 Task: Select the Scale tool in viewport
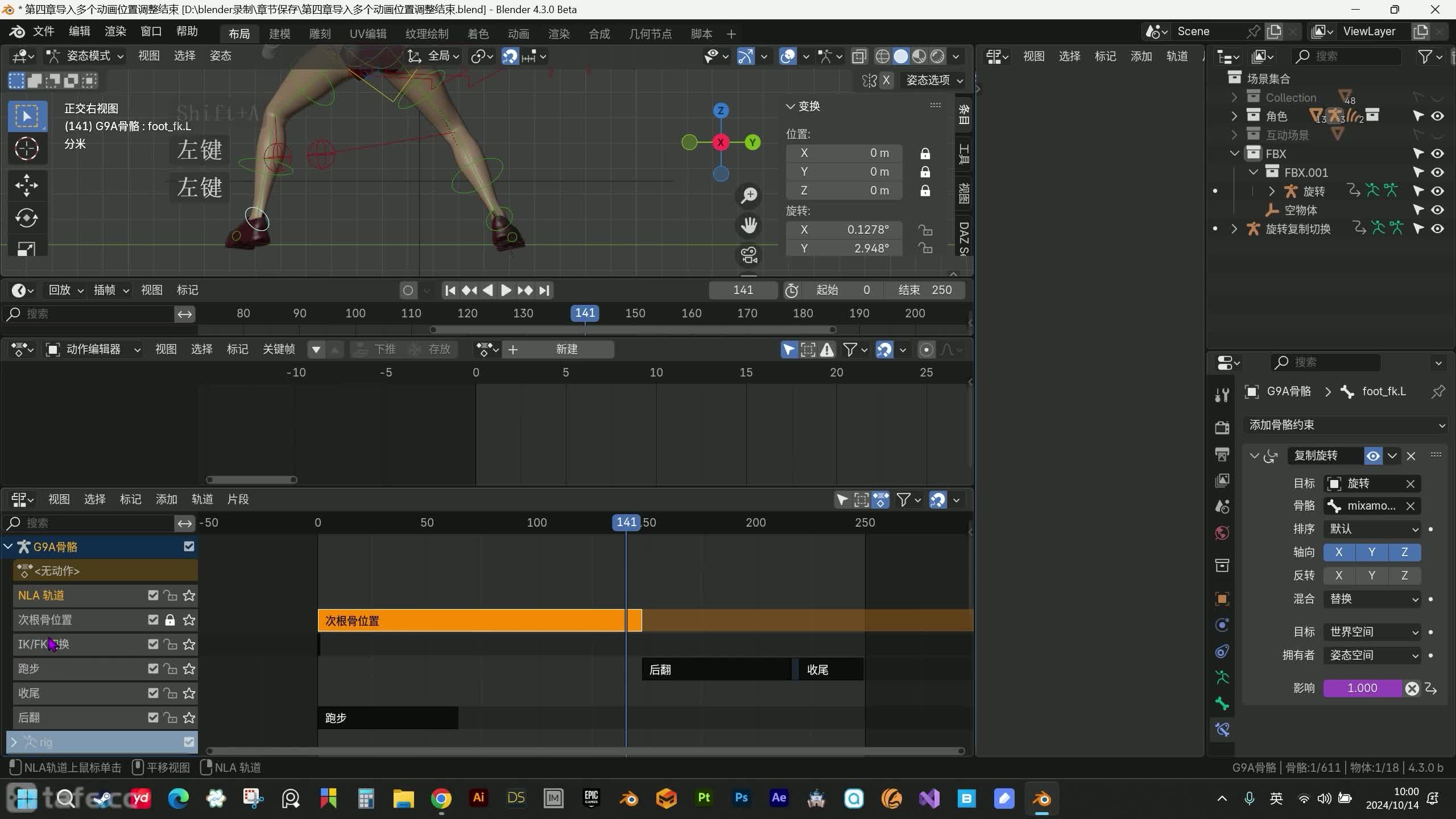coord(26,249)
